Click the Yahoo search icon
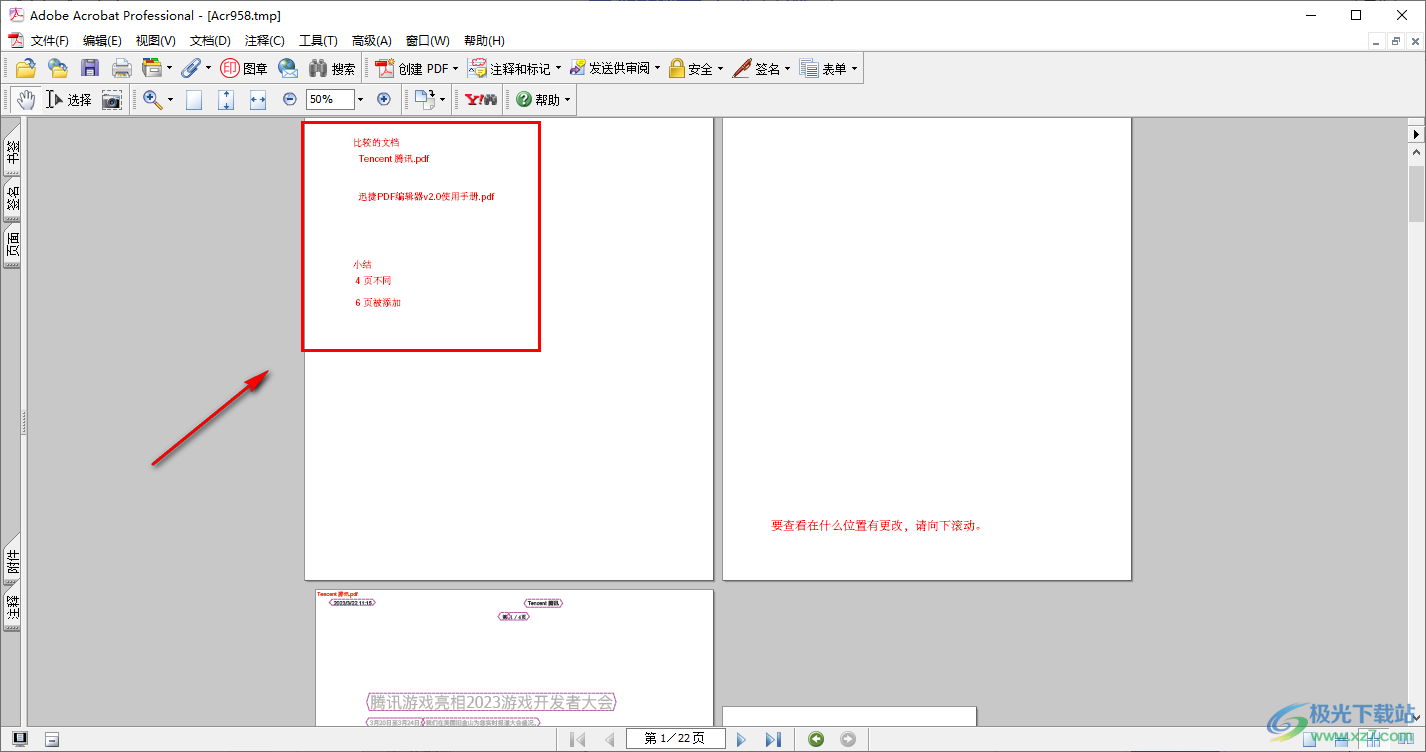 [481, 99]
